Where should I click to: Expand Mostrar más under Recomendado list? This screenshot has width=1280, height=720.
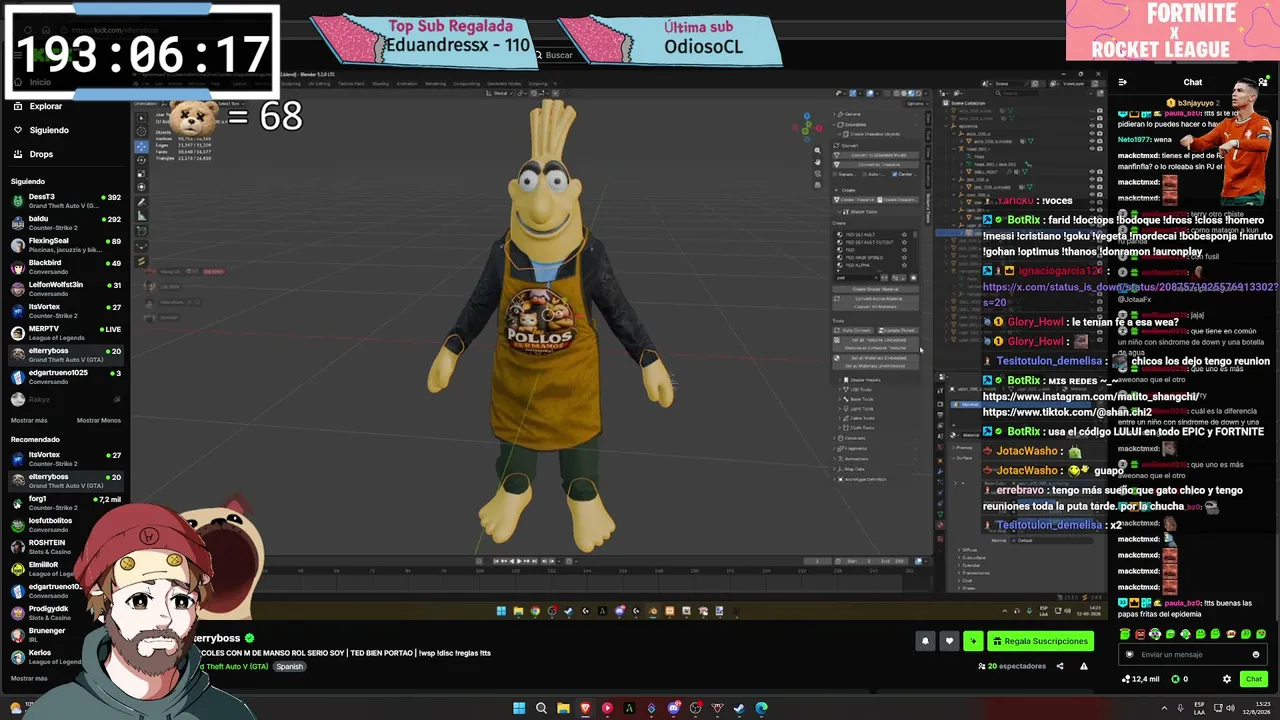[29, 678]
